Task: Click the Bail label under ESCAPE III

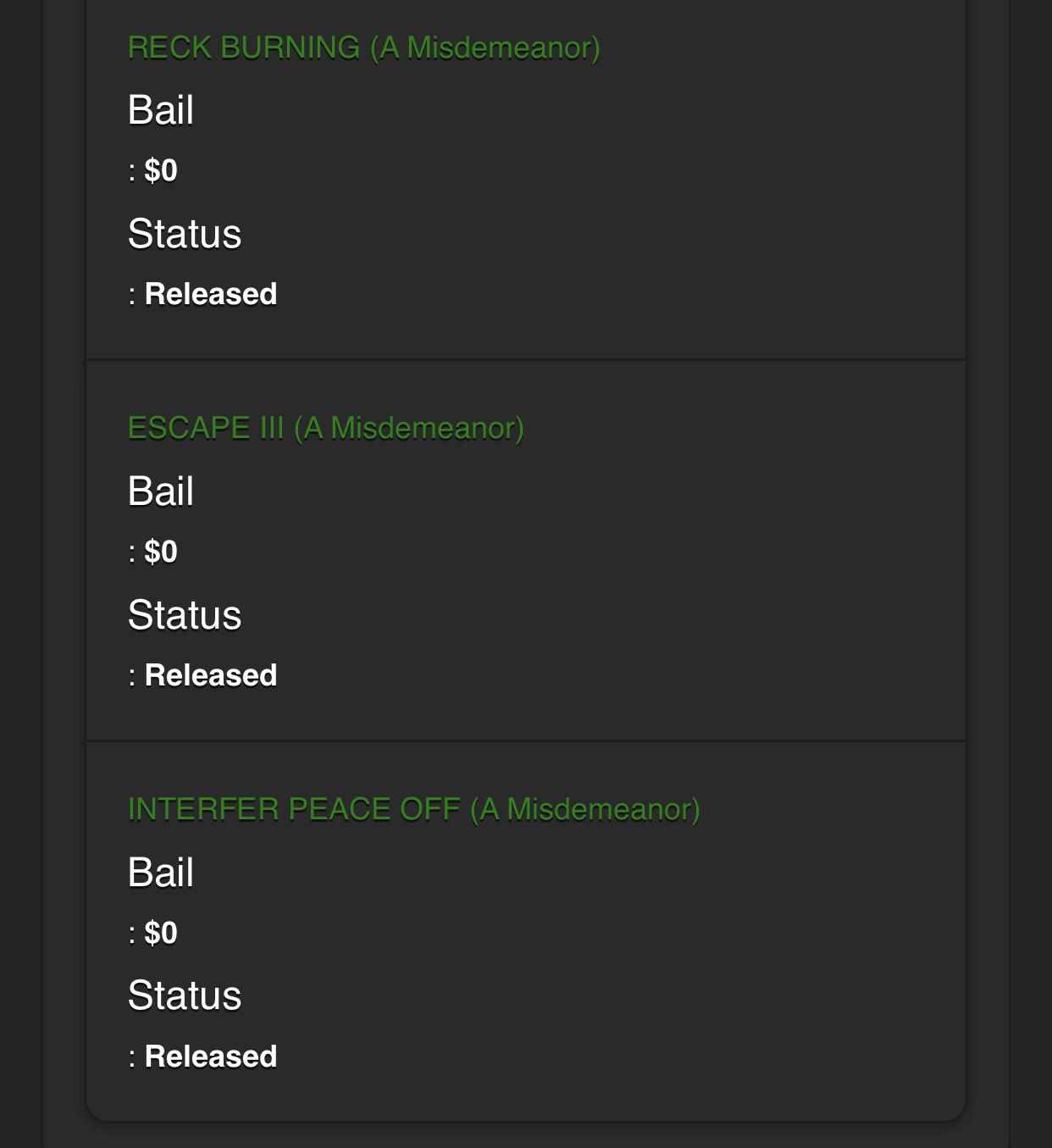Action: pyautogui.click(x=161, y=491)
